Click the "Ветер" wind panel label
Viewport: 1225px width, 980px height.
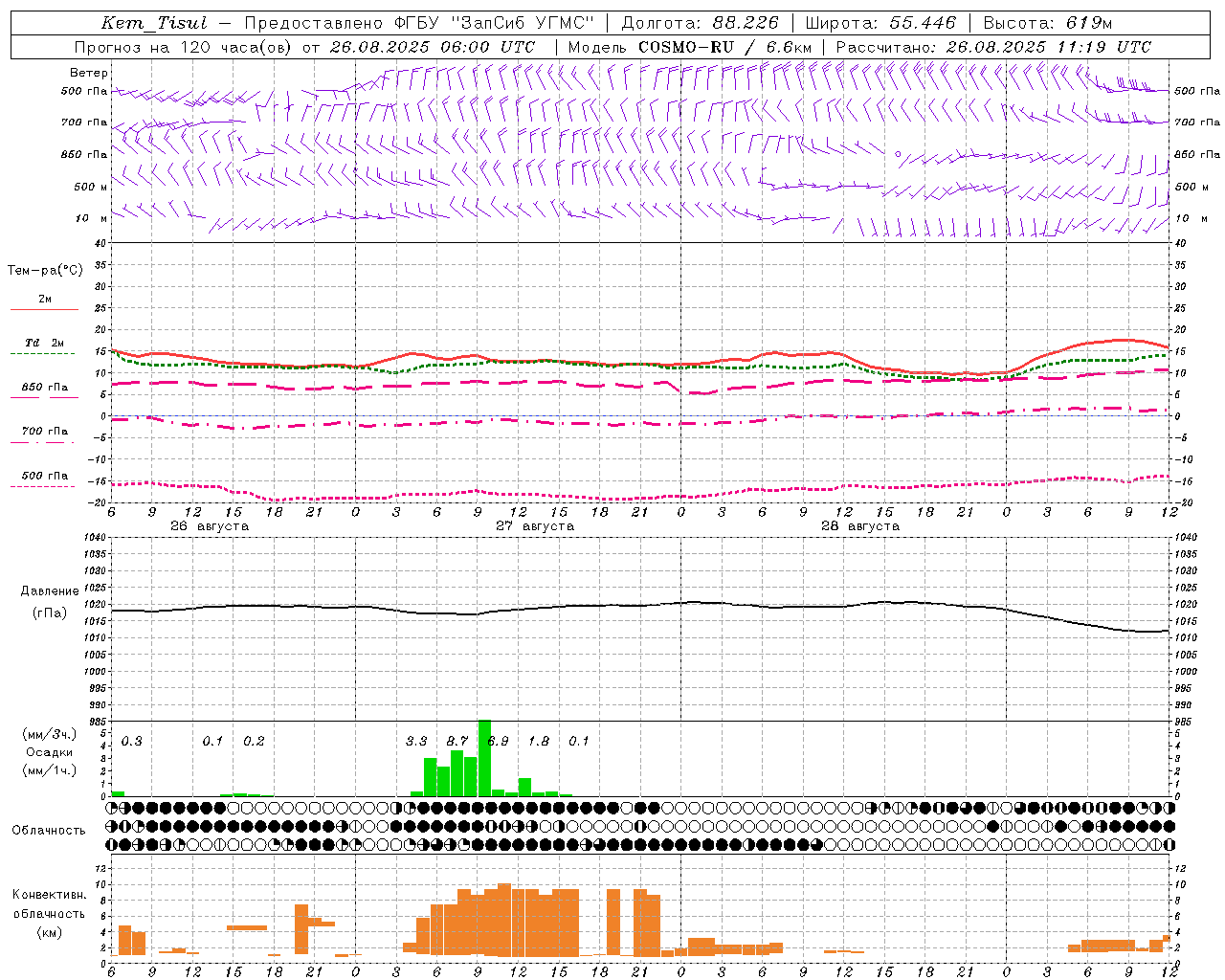coord(89,73)
